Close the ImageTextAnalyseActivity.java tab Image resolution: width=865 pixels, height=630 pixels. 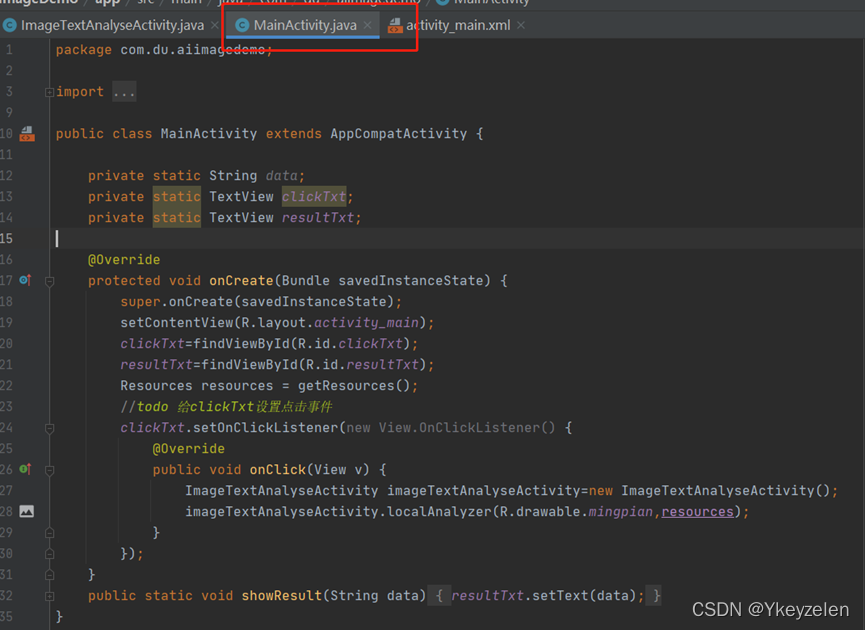tap(215, 25)
